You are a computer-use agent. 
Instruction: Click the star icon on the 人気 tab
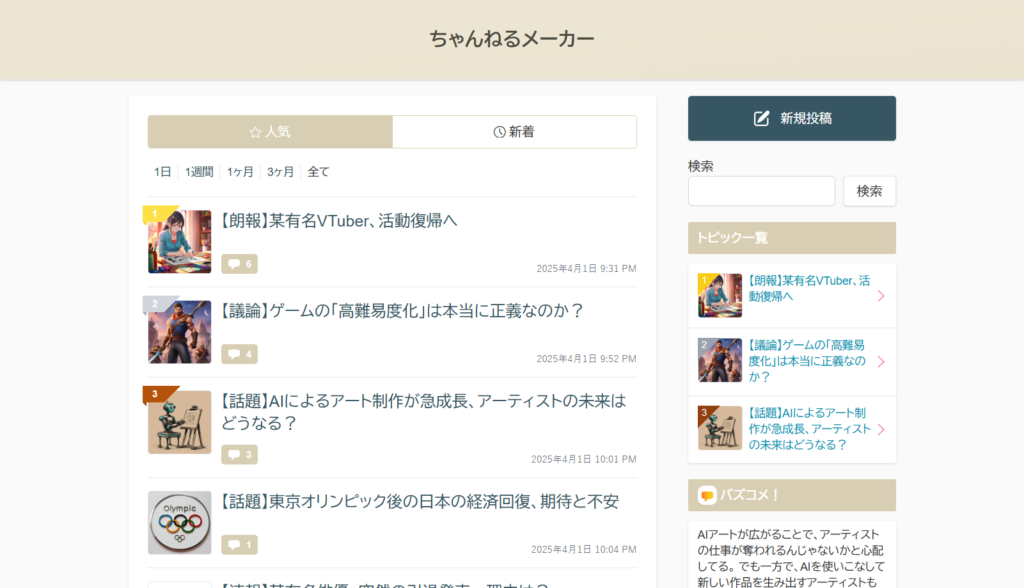tap(255, 133)
